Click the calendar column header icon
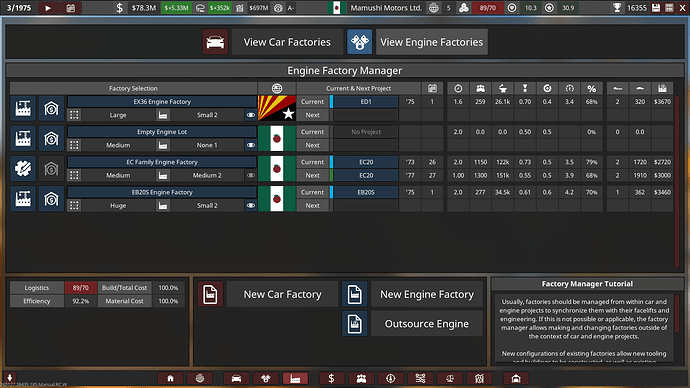 [432, 88]
